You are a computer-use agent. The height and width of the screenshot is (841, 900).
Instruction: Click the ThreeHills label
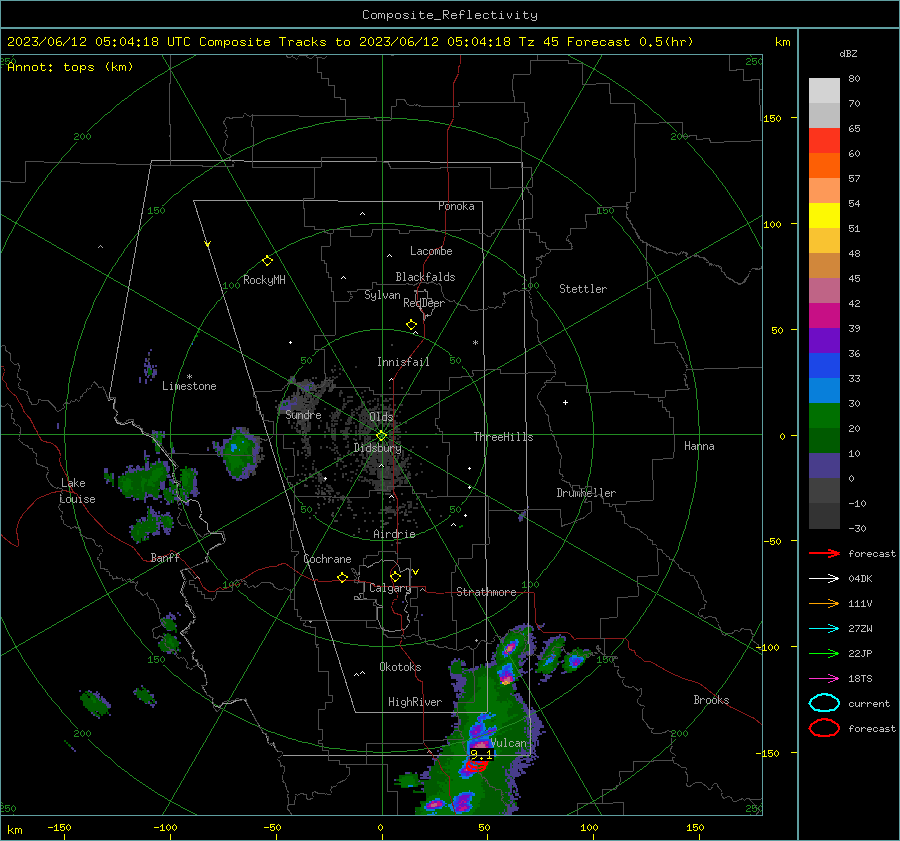(503, 437)
